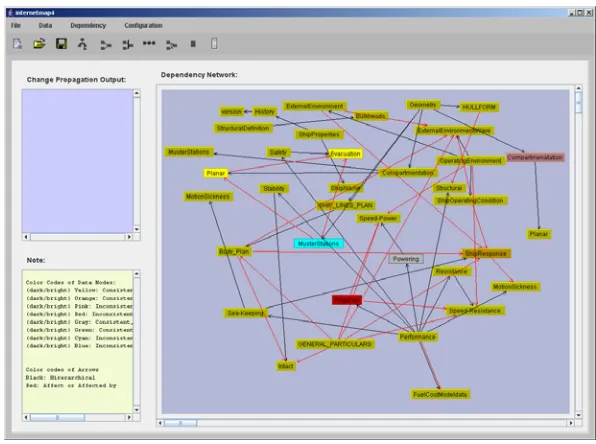Open the File menu
The width and height of the screenshot is (596, 444).
pos(16,25)
